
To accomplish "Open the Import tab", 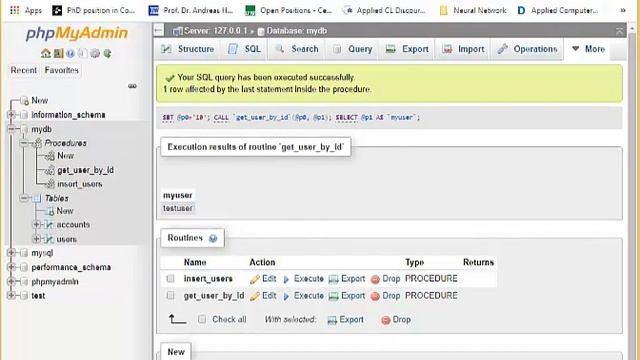I will point(463,49).
